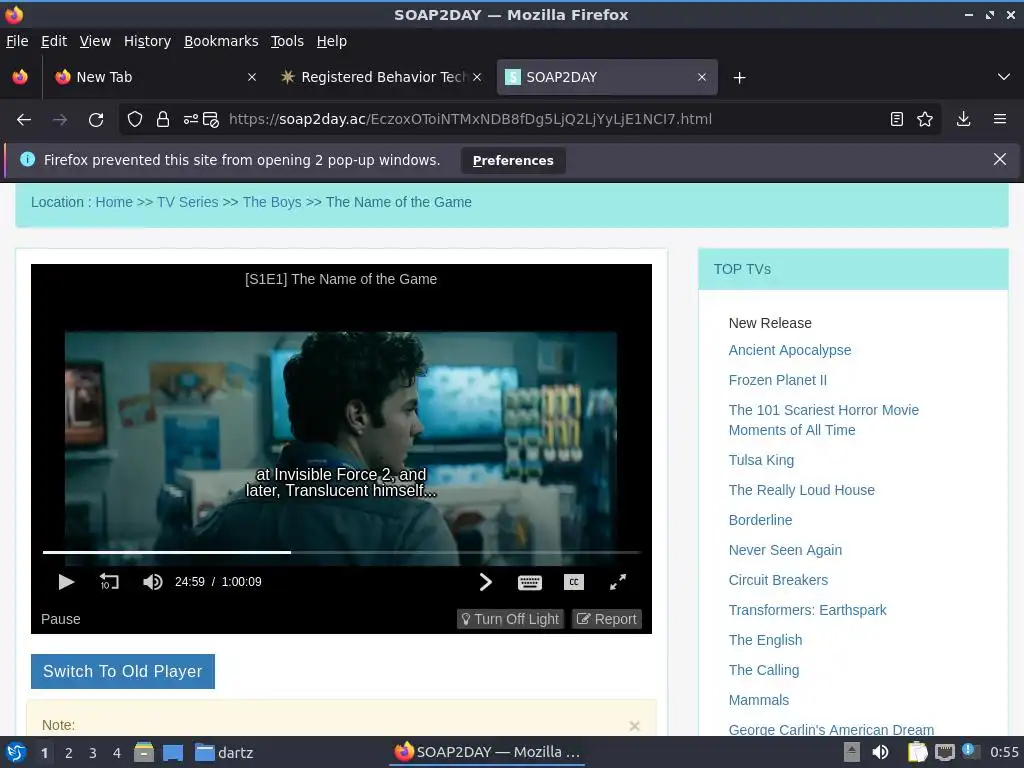Screen dimensions: 1024x768
Task: Open taskbar file manager icon
Action: pos(144,752)
